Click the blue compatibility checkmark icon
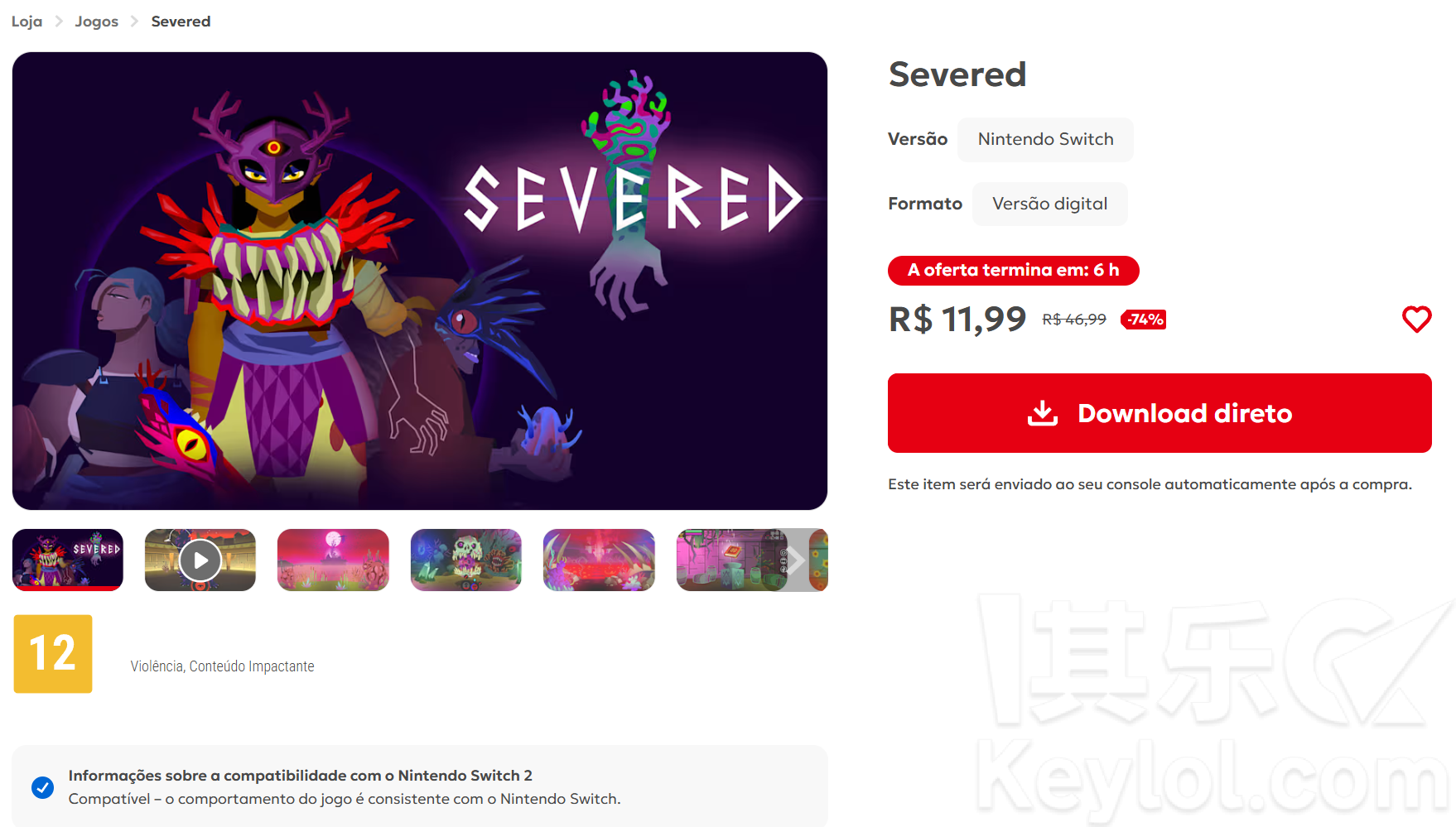1456x827 pixels. tap(42, 787)
